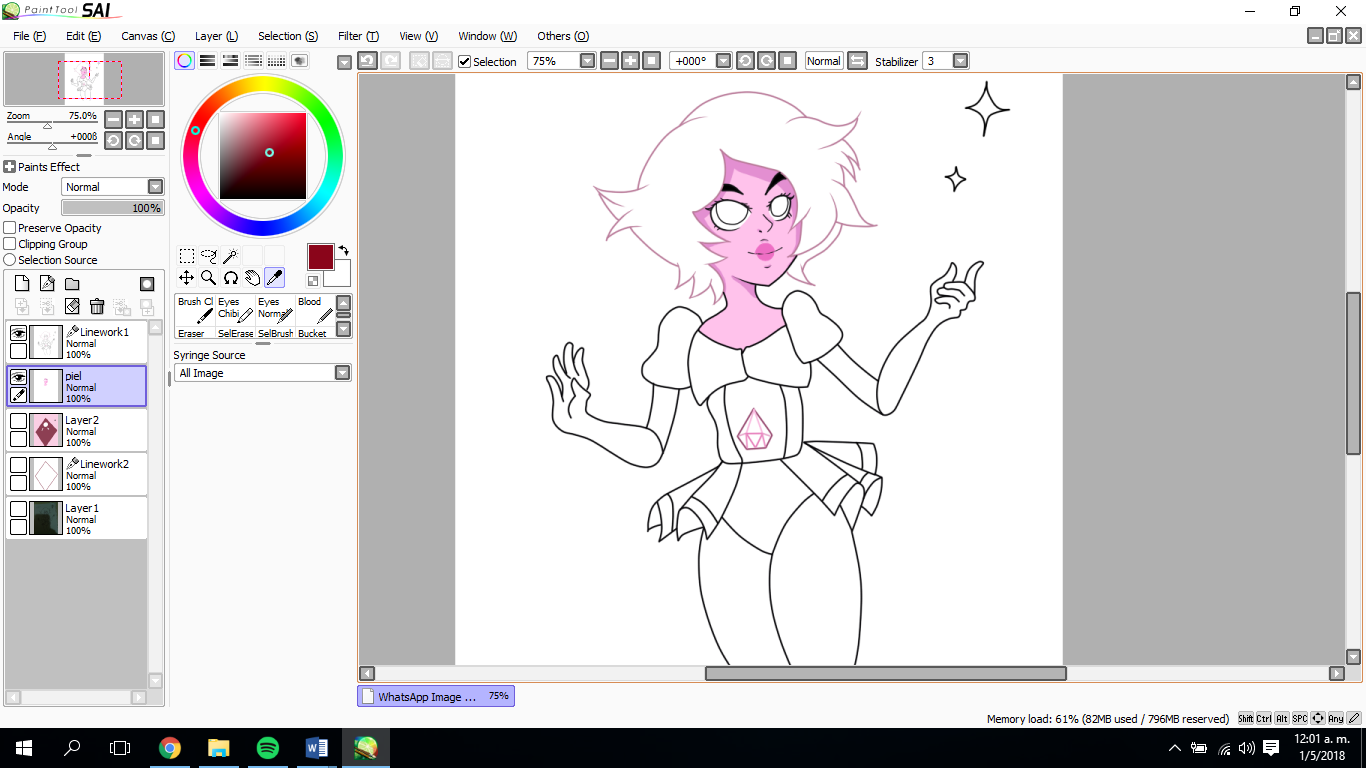Create a new layer folder
This screenshot has height=768, width=1366.
tap(72, 284)
